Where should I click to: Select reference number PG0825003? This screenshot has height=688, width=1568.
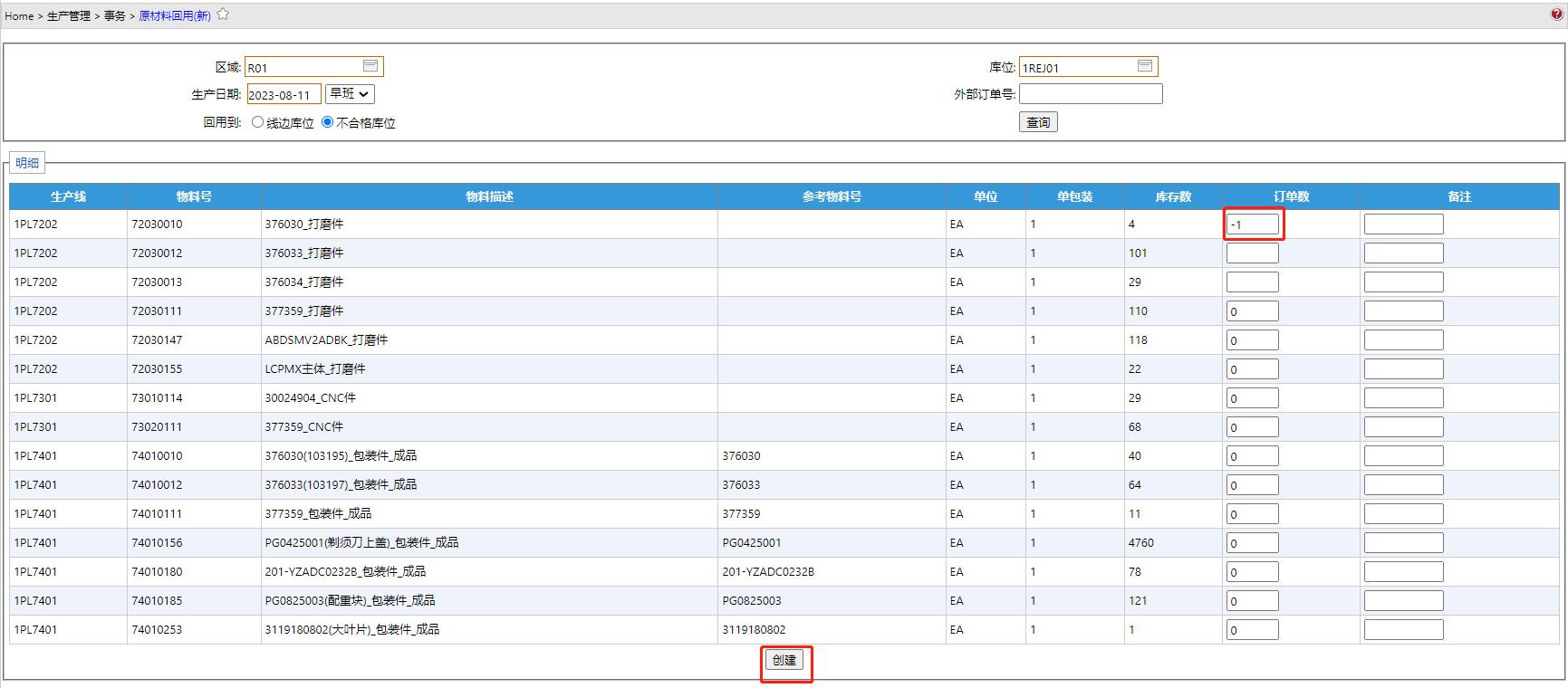pyautogui.click(x=752, y=601)
